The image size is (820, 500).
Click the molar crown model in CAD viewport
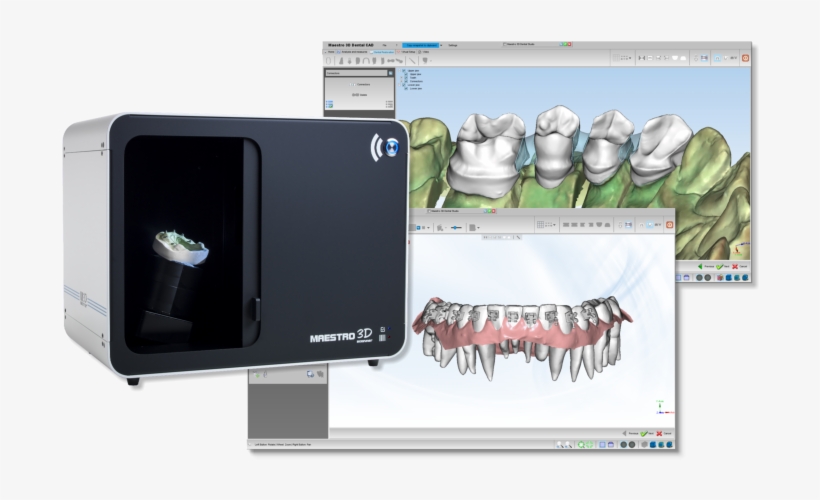pyautogui.click(x=486, y=154)
